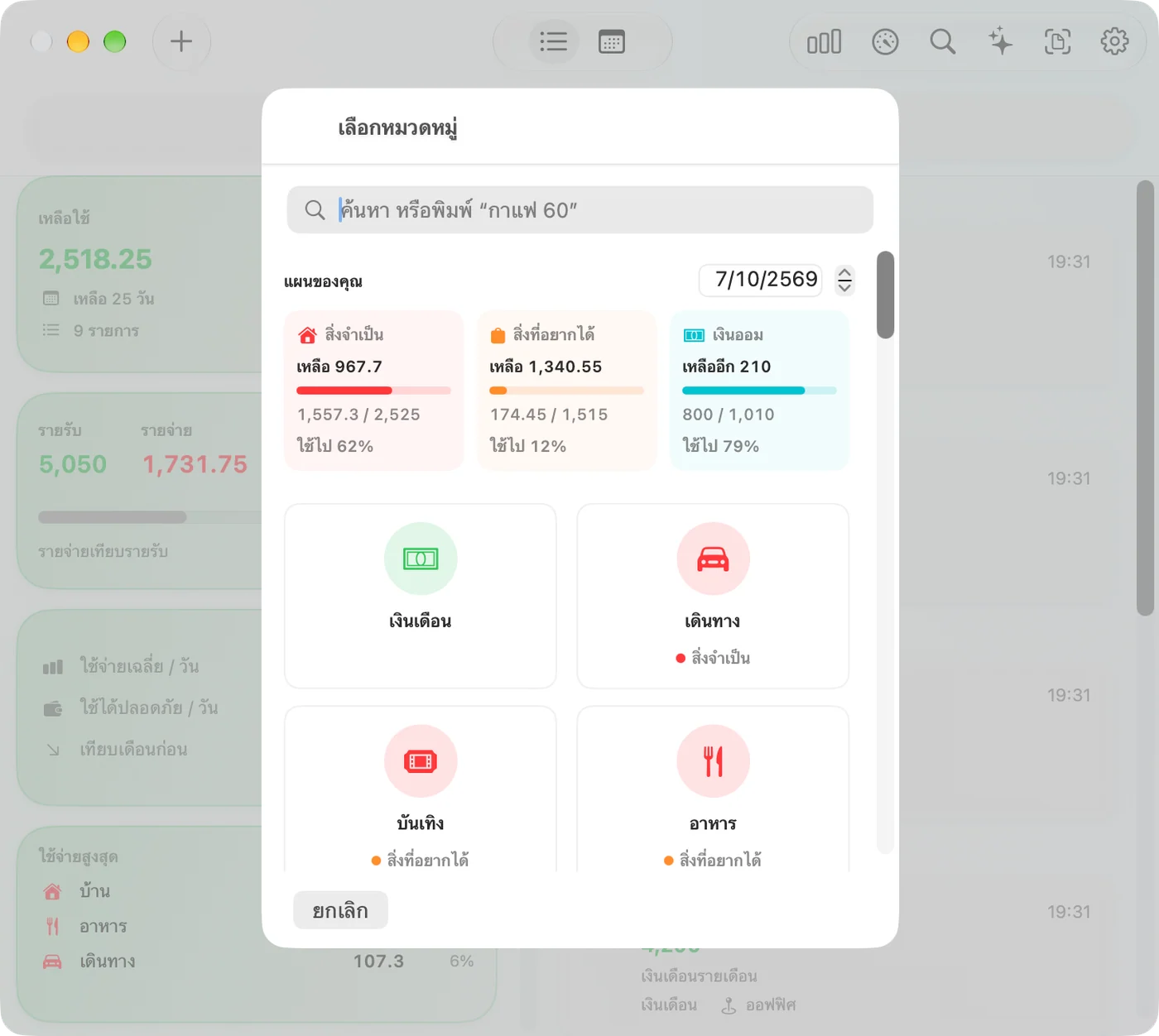This screenshot has width=1159, height=1036.
Task: Click the date stepper arrows
Action: point(844,280)
